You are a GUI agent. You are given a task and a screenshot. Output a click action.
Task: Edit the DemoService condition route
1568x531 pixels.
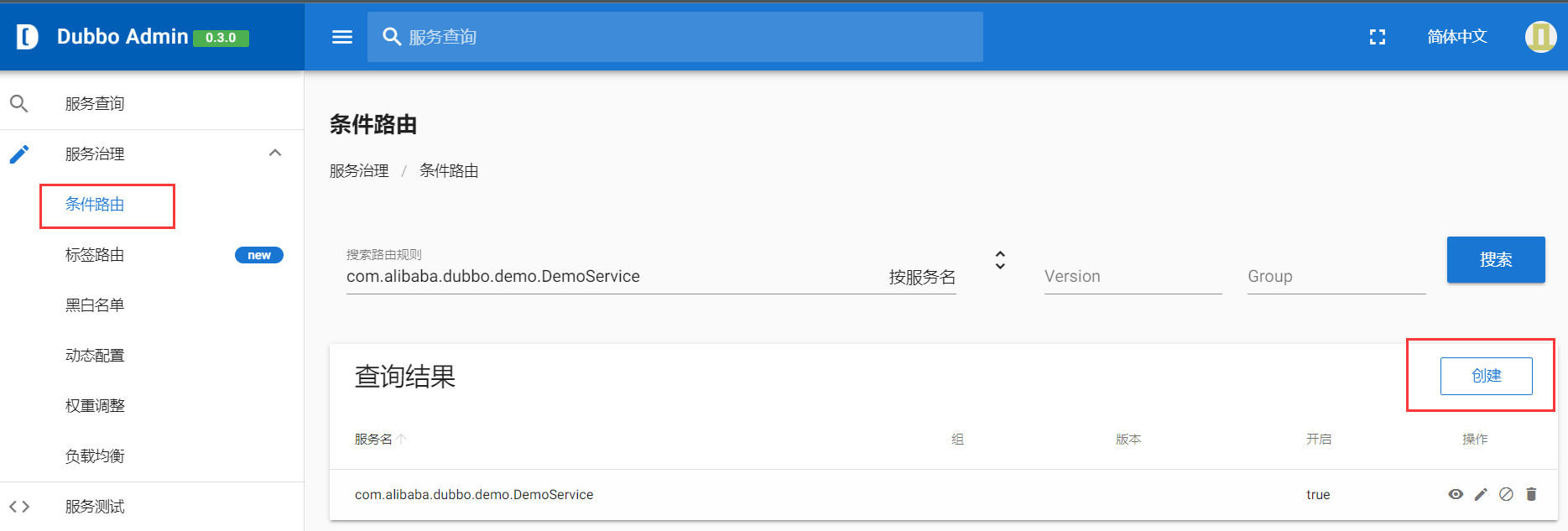point(1481,494)
